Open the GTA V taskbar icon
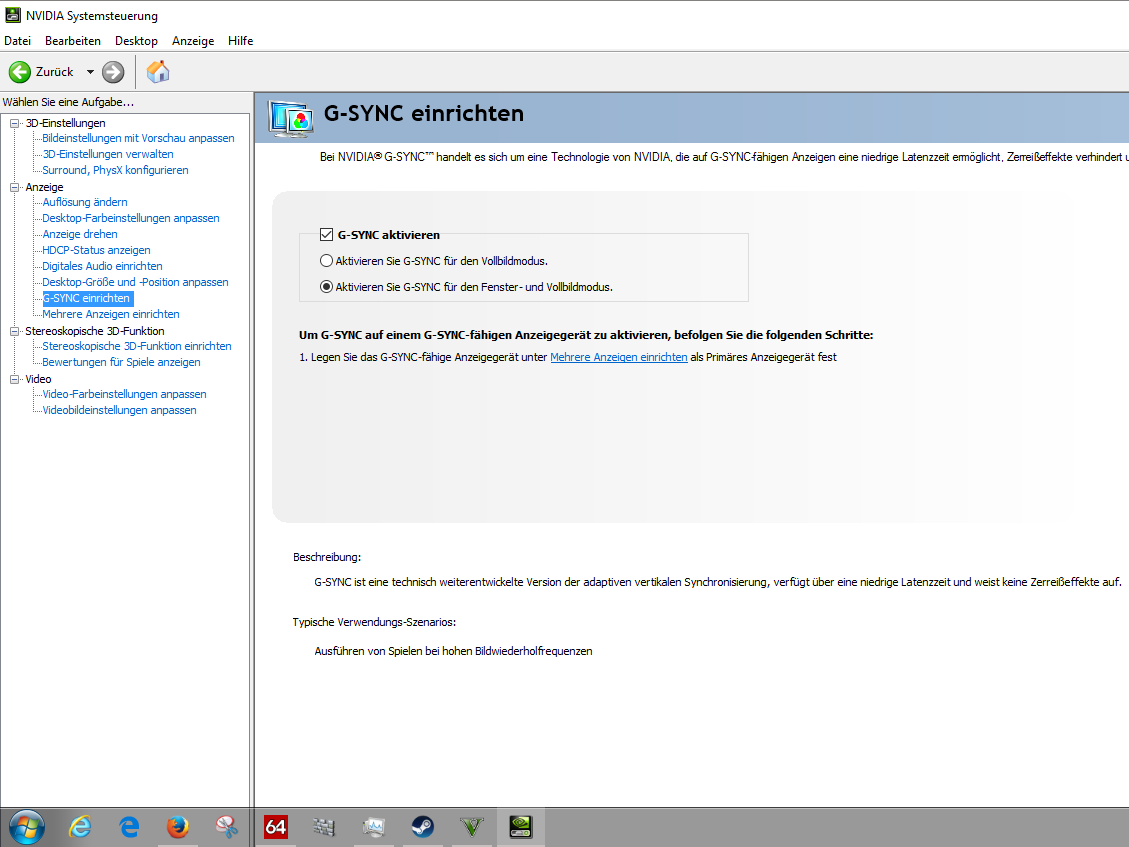 (x=472, y=827)
